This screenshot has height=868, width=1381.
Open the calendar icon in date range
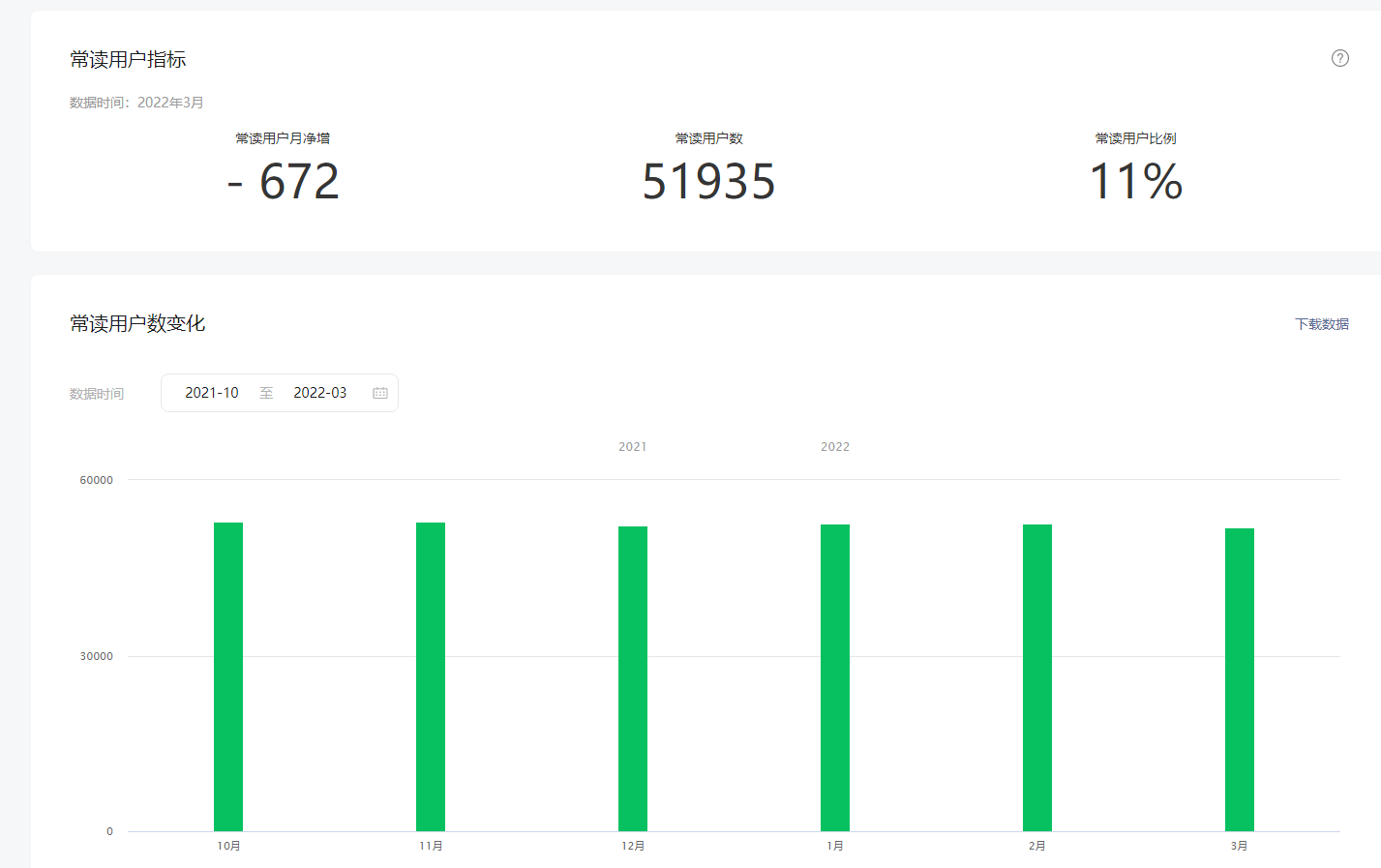(380, 393)
